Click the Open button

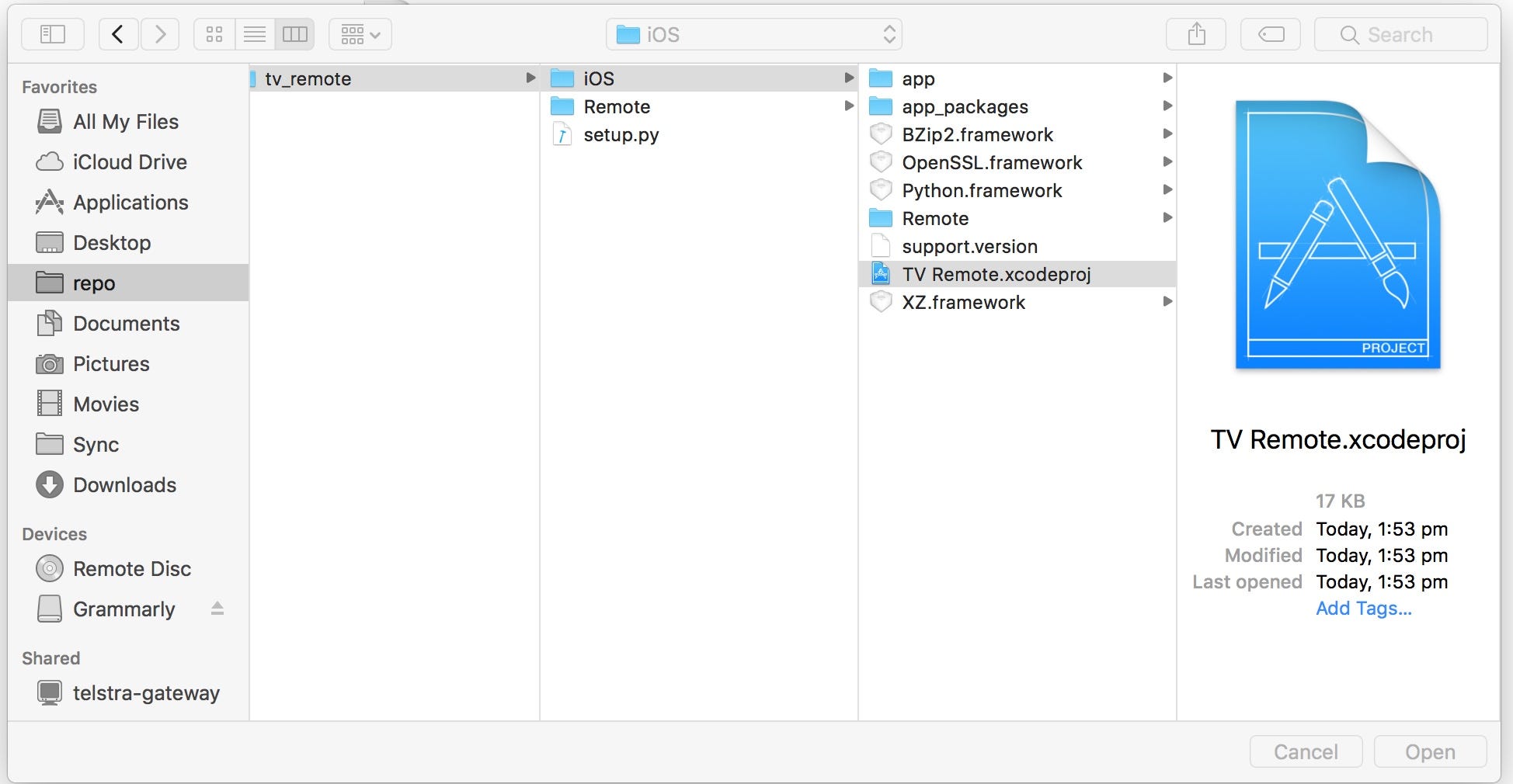tap(1430, 751)
